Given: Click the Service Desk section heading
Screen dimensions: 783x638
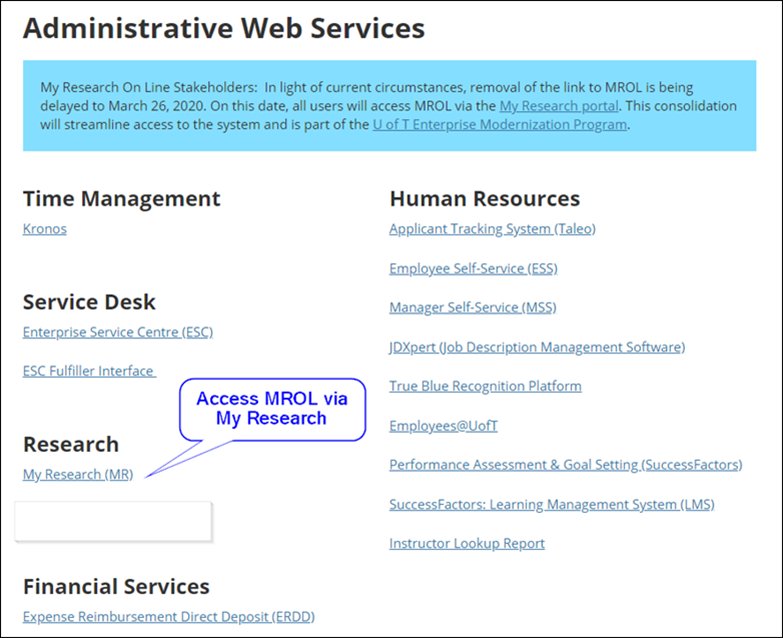Looking at the screenshot, I should point(89,303).
